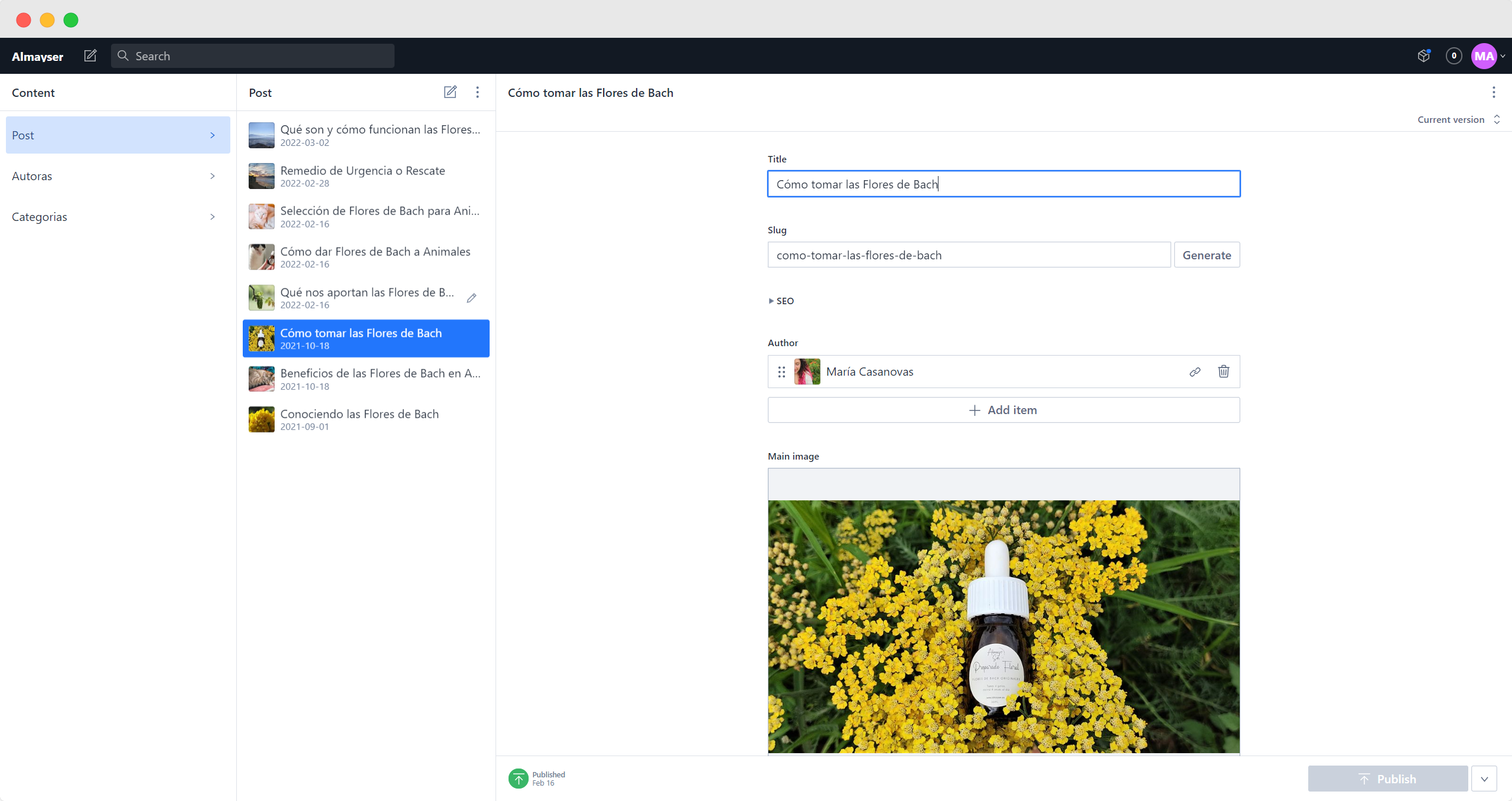
Task: Click the edited pencil icon on Qué nos aportan post
Action: point(471,298)
